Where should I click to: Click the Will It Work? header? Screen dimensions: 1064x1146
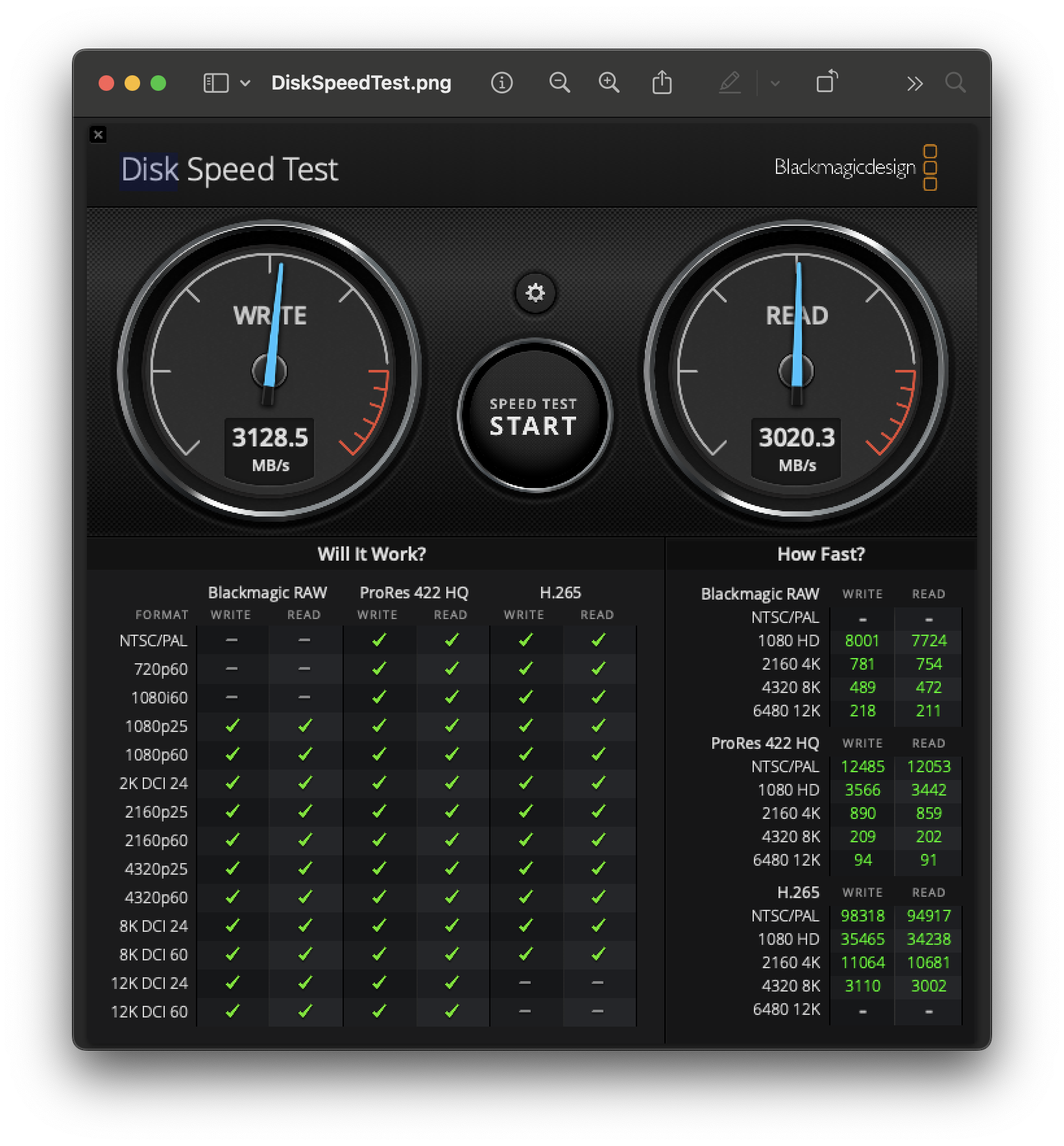coord(372,554)
